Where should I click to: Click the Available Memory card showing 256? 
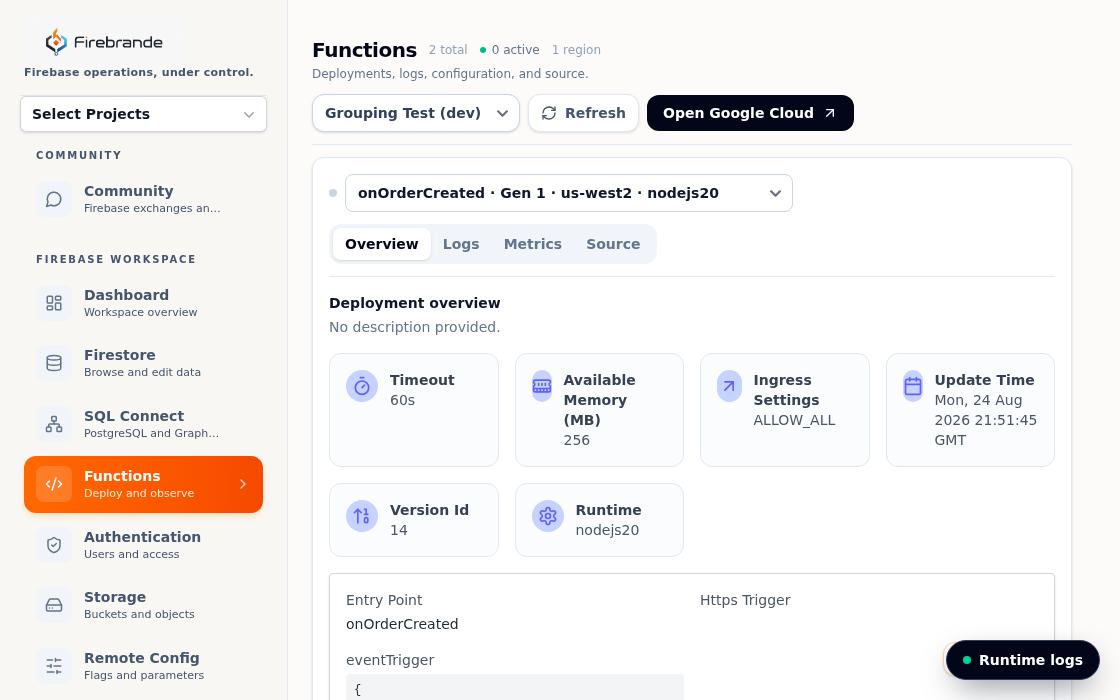(x=599, y=410)
